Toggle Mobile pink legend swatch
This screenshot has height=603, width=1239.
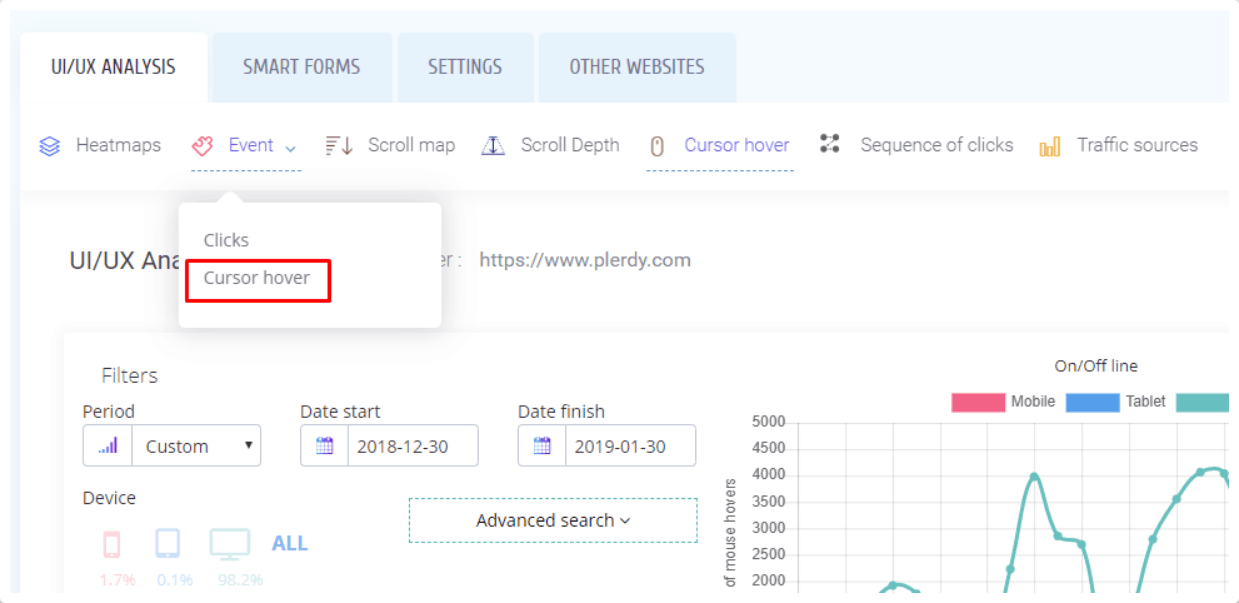[978, 402]
